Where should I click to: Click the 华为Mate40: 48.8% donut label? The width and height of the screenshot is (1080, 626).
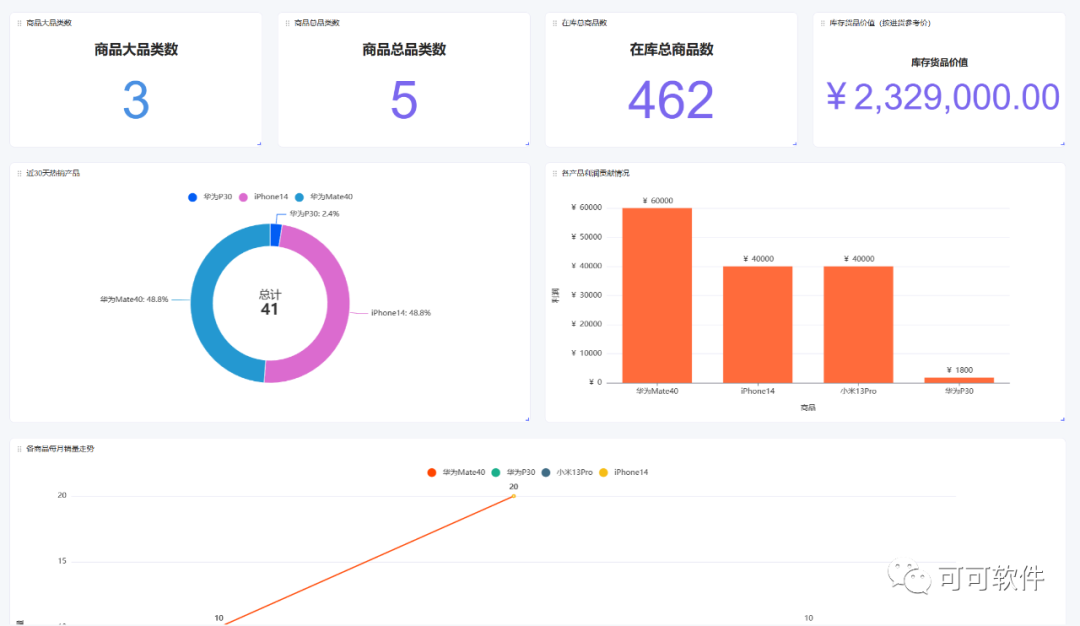coord(134,300)
